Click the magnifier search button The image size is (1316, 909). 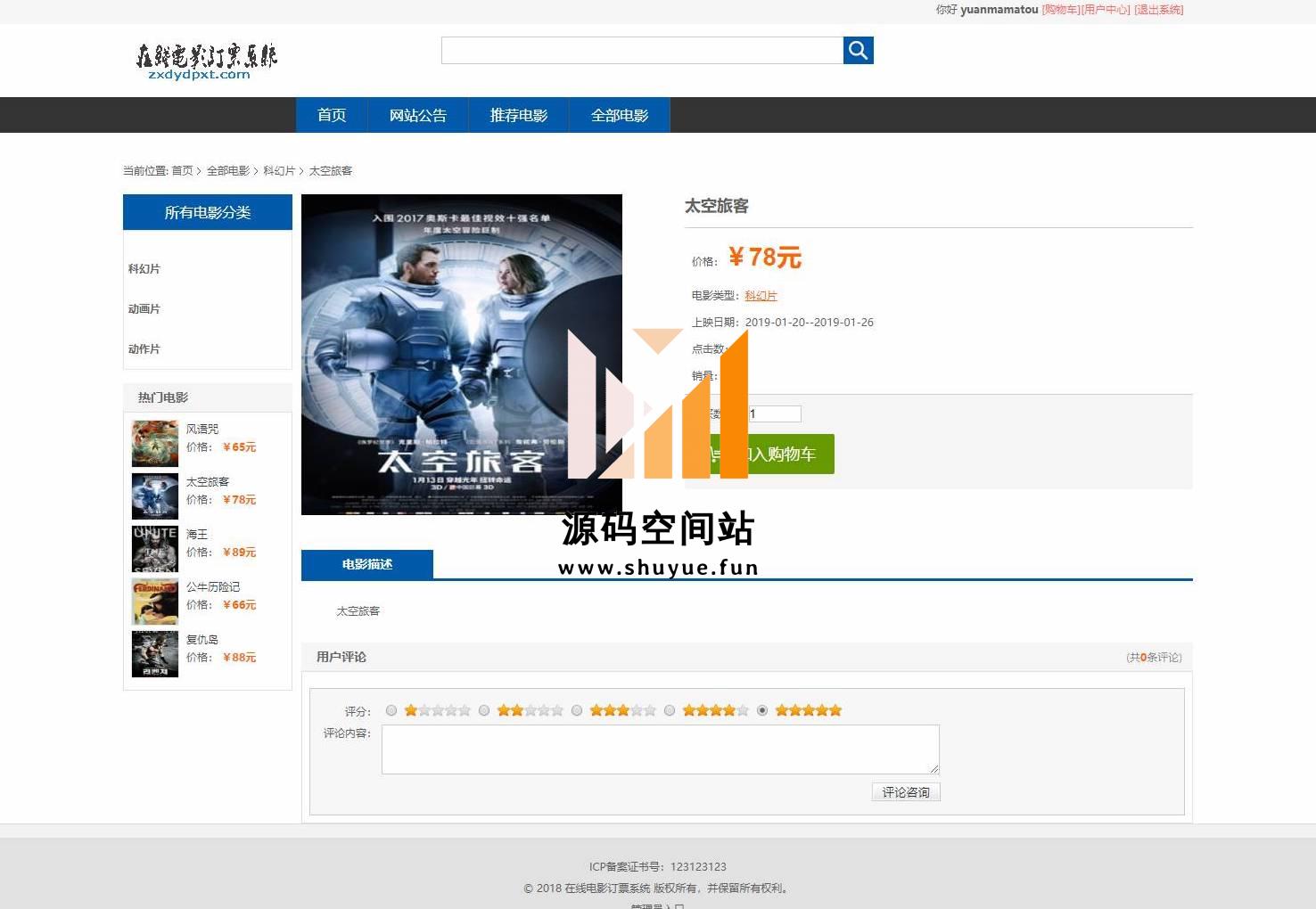pyautogui.click(x=858, y=50)
